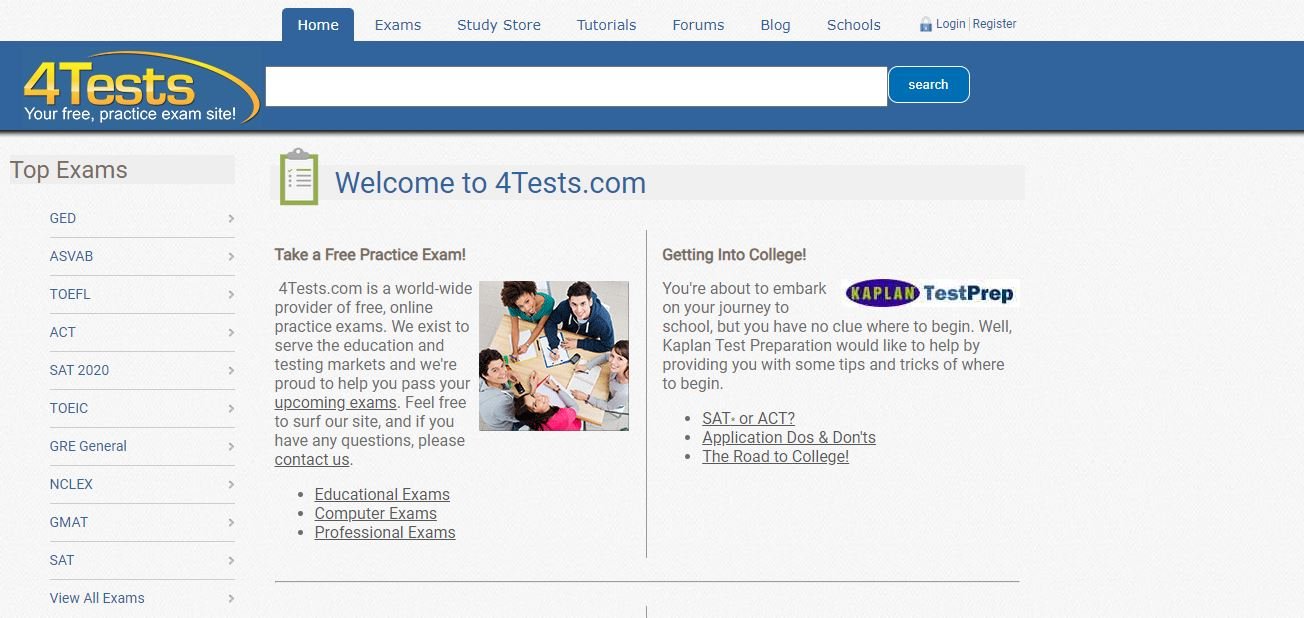1304x618 pixels.
Task: Open the Computer Exams link
Action: (x=376, y=513)
